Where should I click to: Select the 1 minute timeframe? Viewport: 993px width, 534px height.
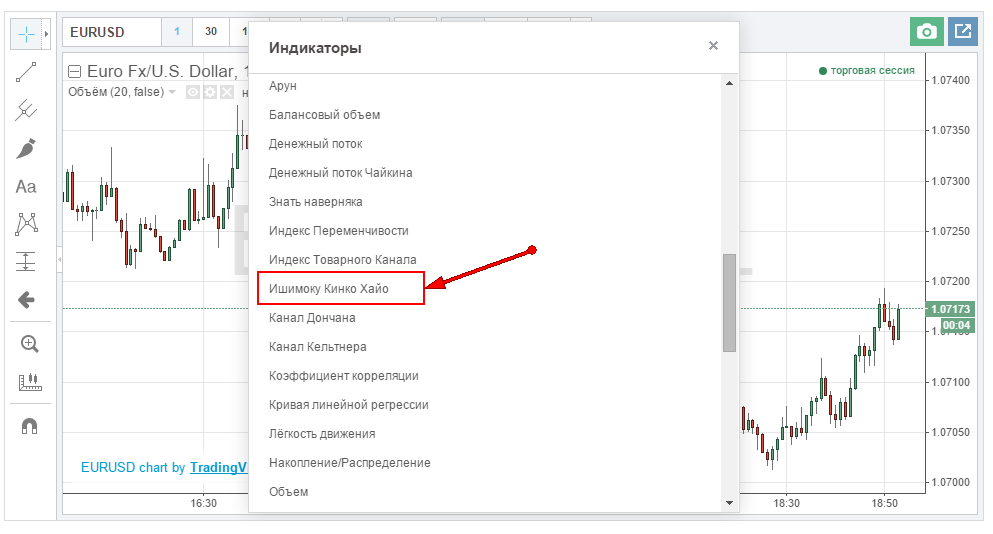(x=177, y=32)
